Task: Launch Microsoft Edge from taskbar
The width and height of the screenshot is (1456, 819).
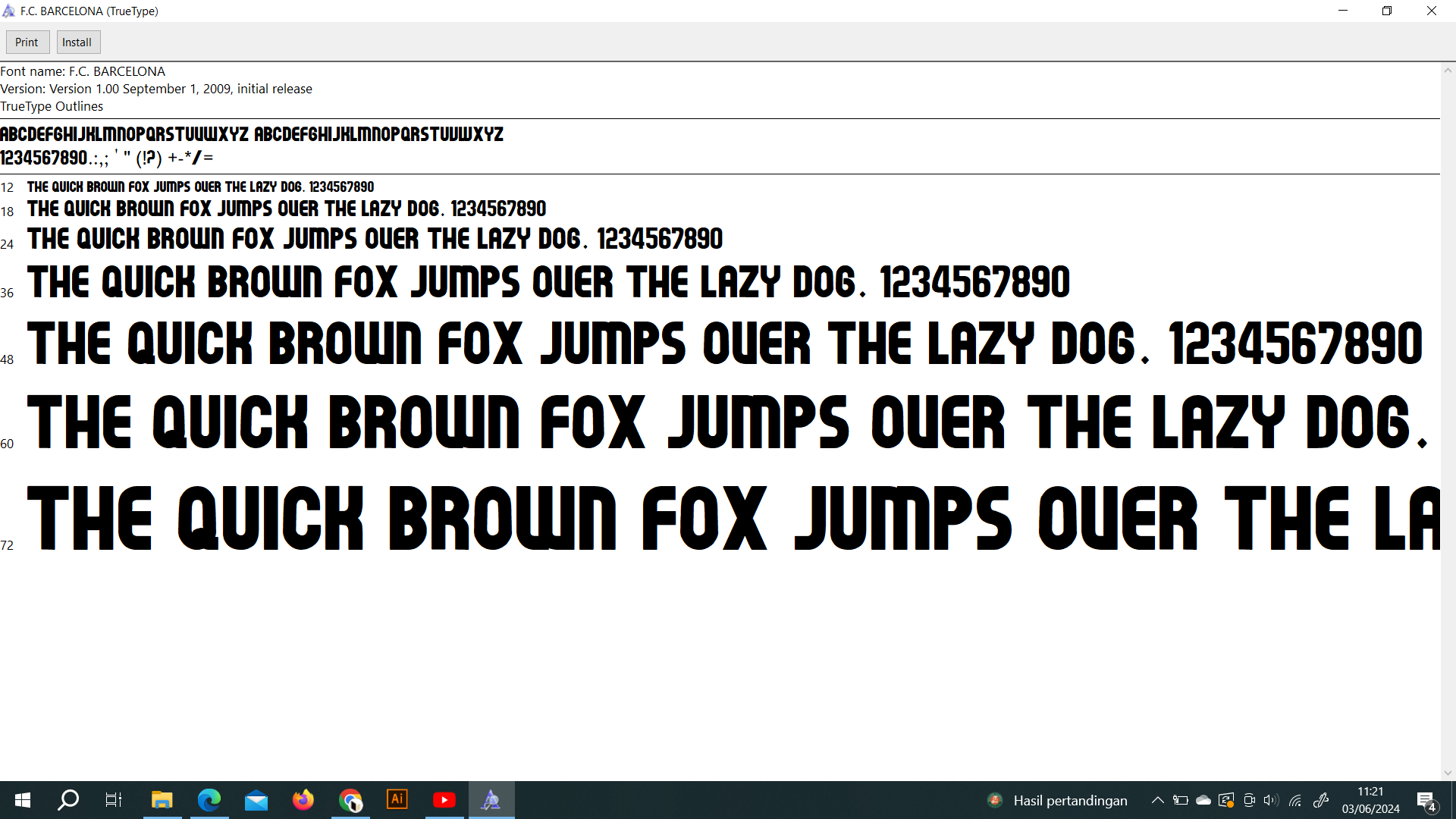Action: pos(209,800)
